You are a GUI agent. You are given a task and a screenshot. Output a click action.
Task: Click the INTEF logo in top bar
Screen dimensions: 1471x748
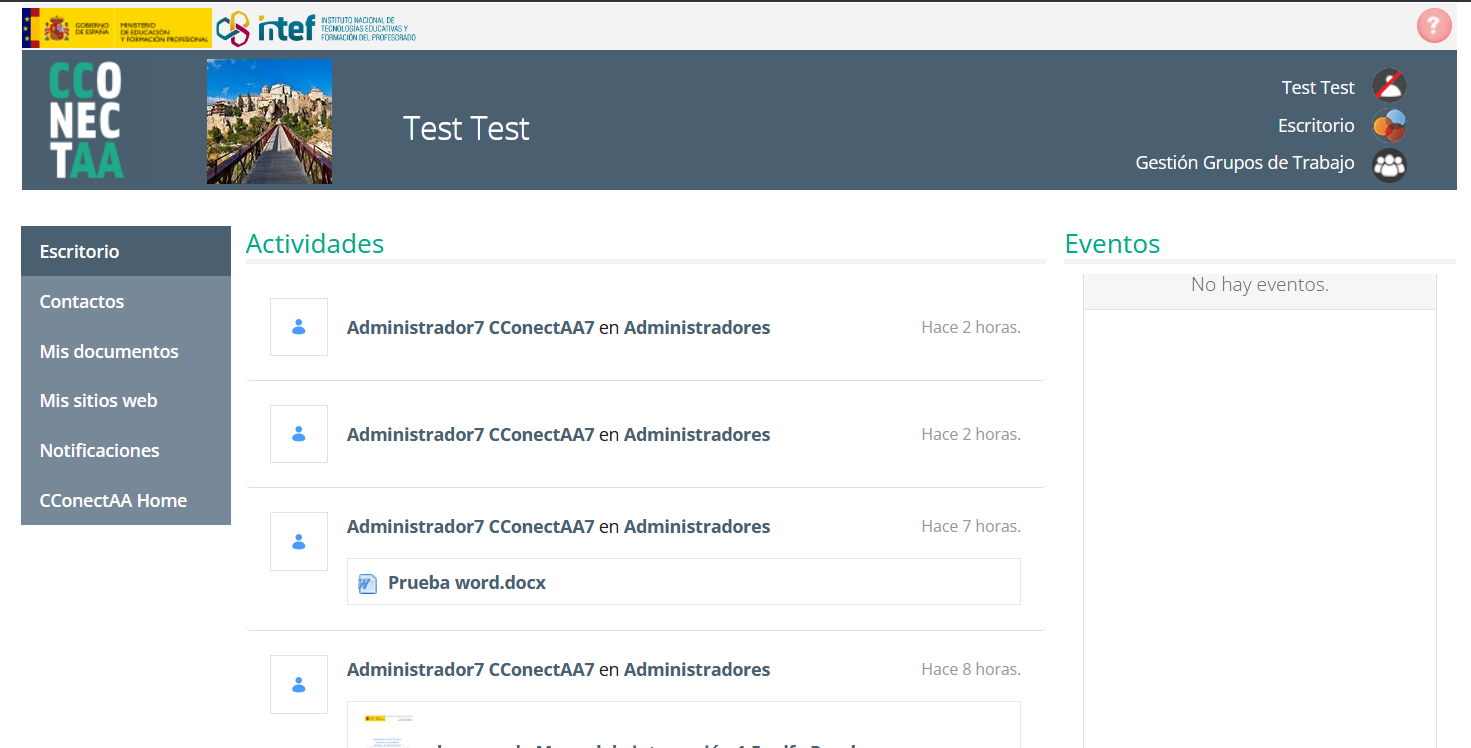316,28
